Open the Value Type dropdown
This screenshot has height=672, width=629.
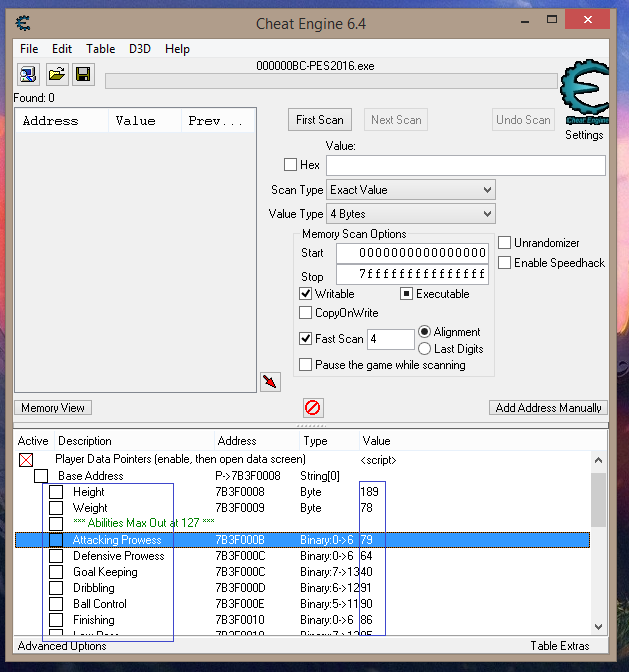coord(411,214)
